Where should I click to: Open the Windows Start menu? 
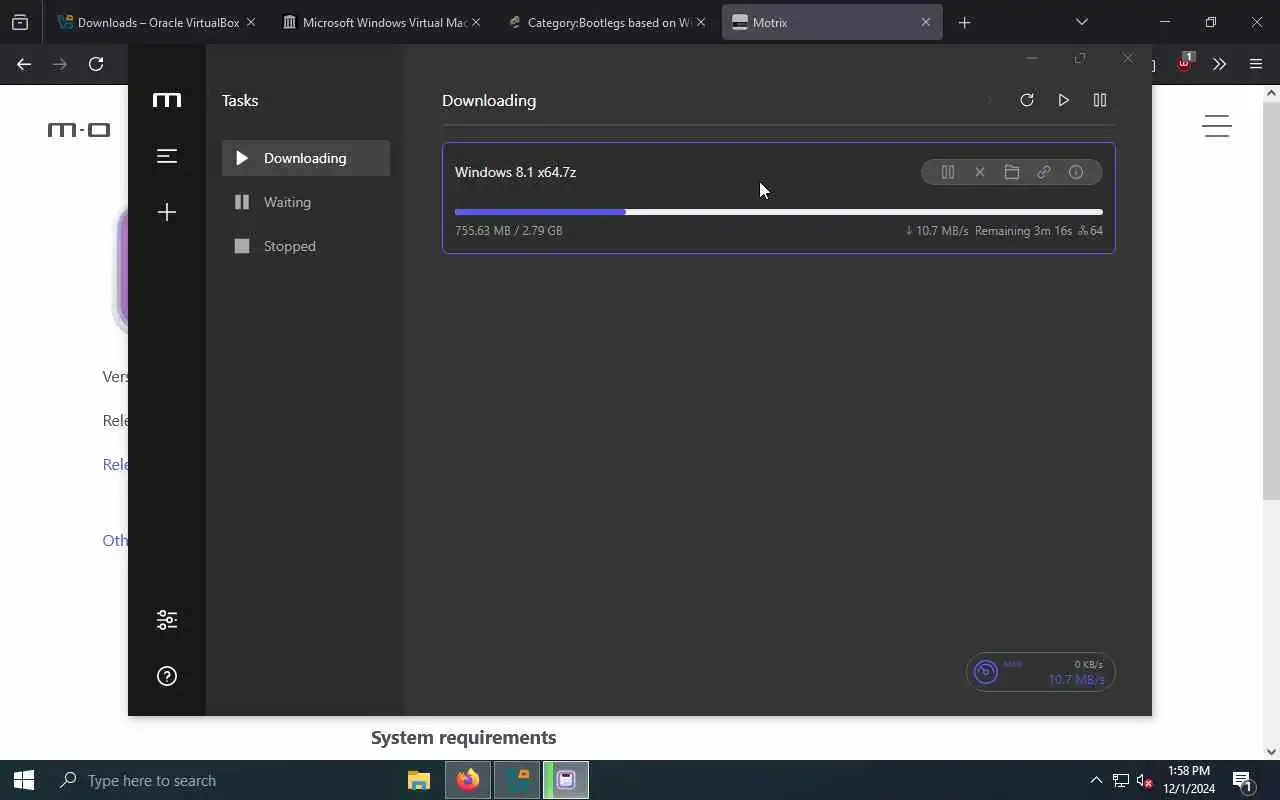click(x=24, y=780)
